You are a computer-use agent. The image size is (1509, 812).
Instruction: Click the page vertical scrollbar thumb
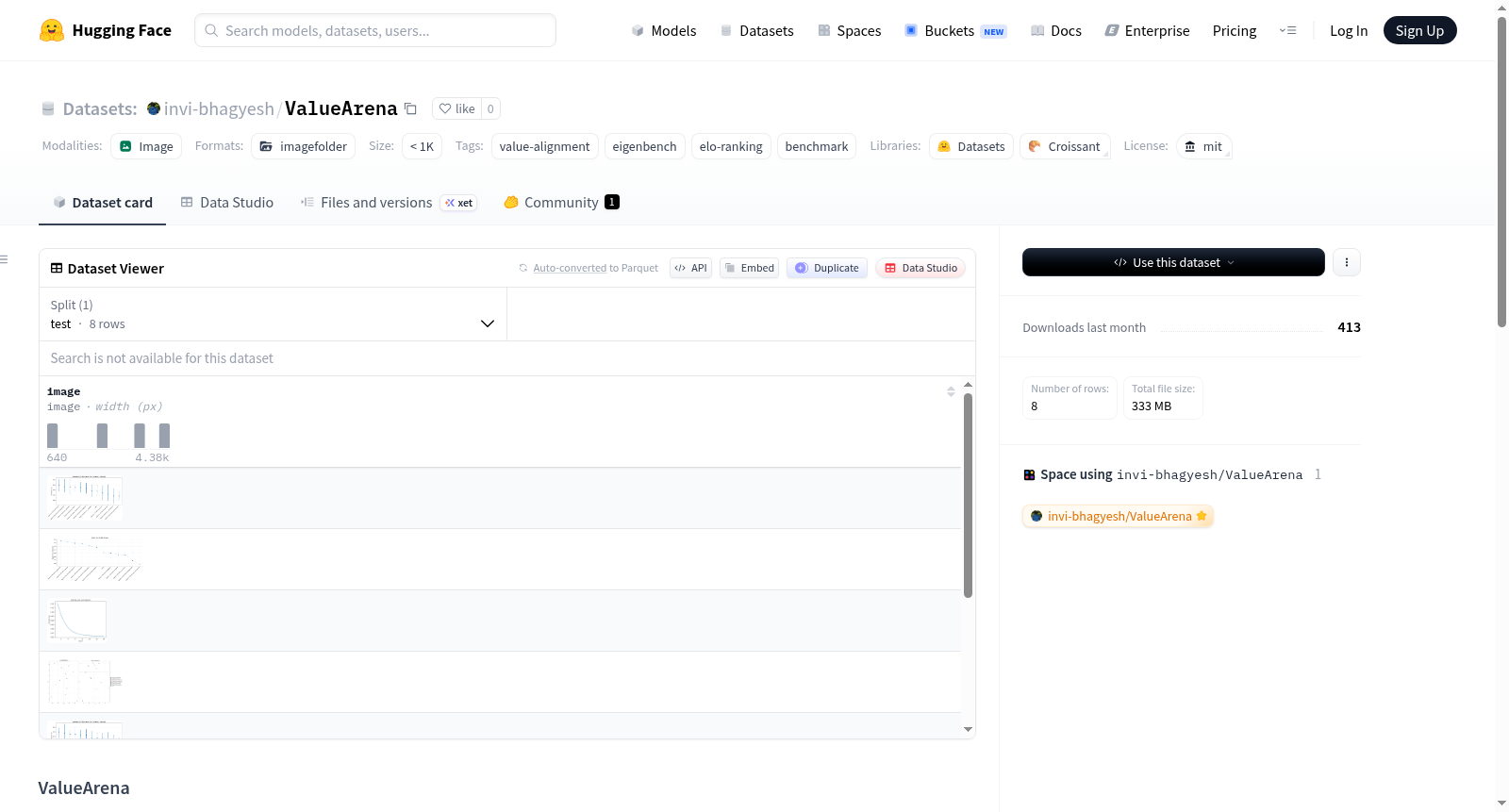[x=1501, y=172]
